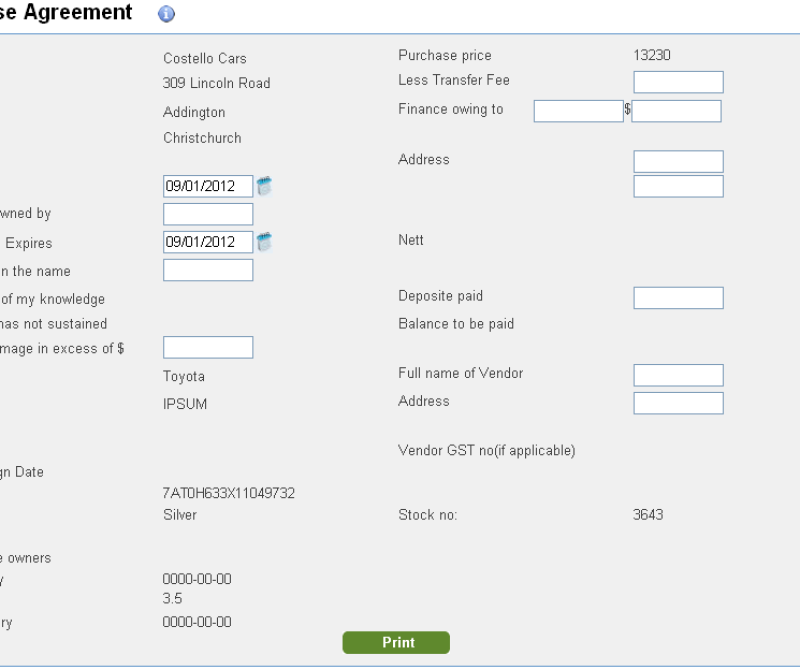Click the Less Transfer Fee input field

click(679, 82)
